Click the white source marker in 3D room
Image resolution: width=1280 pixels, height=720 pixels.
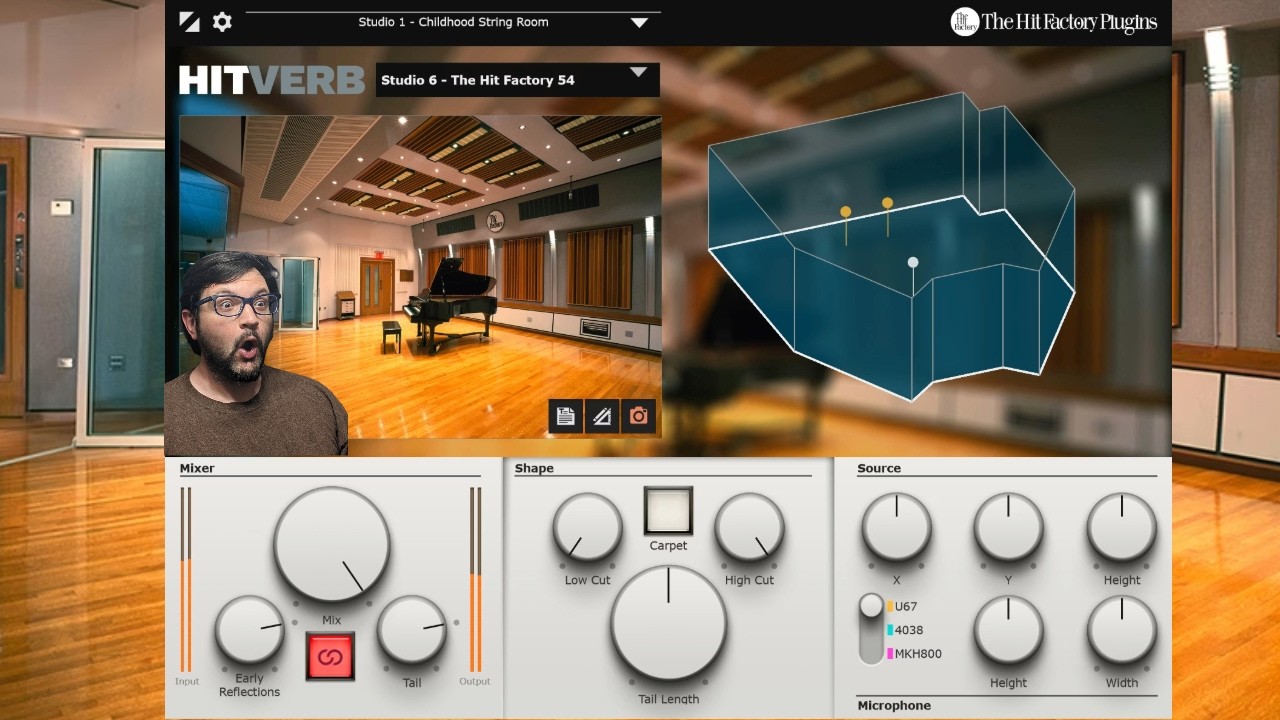[x=912, y=262]
